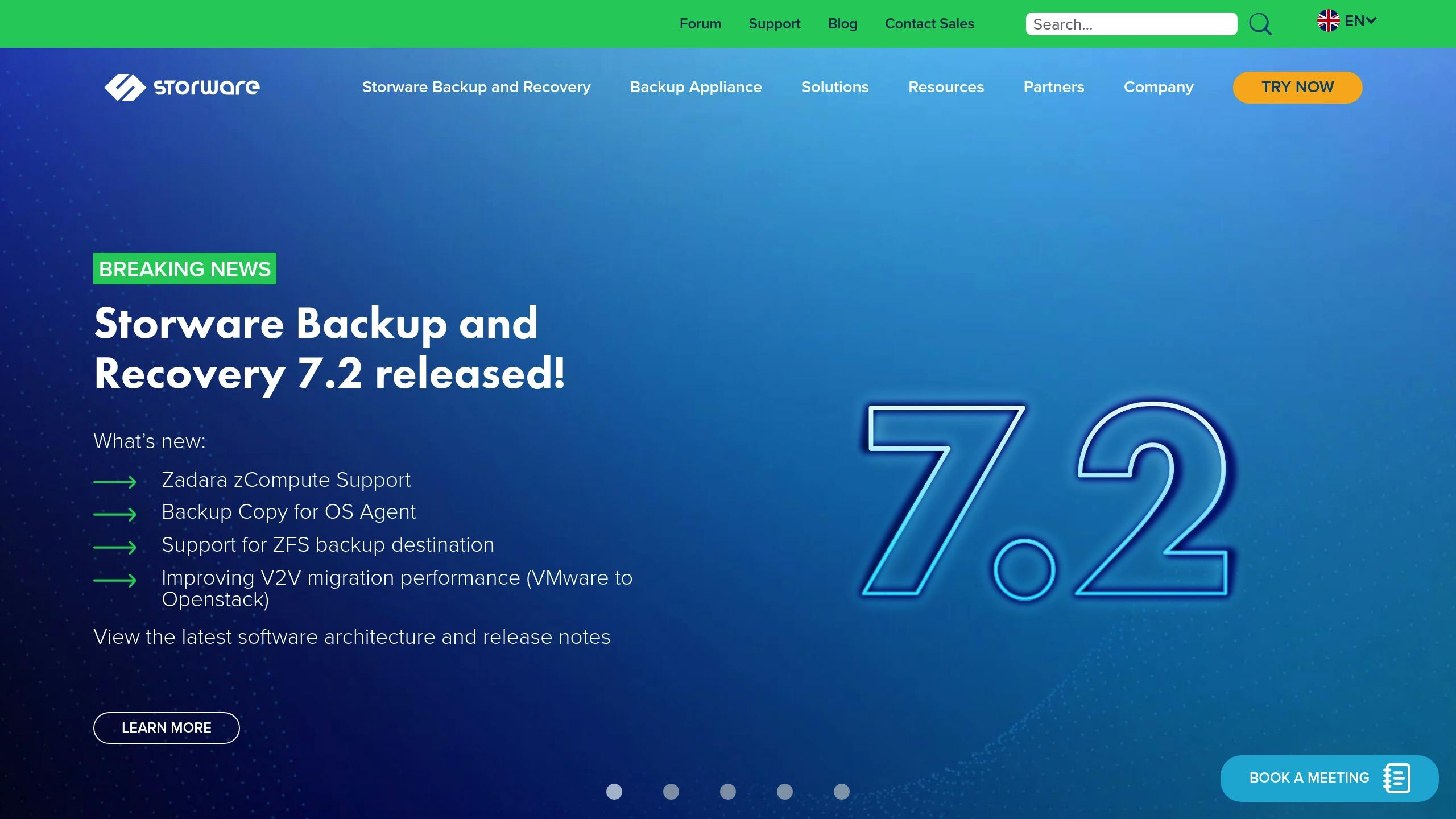Open the Forum link
Viewport: 1456px width, 819px height.
pyautogui.click(x=700, y=24)
